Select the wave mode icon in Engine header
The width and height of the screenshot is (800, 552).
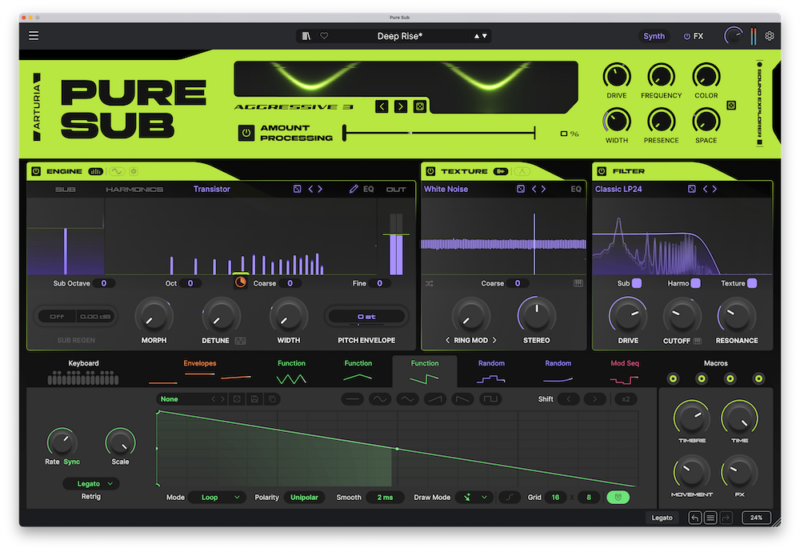pyautogui.click(x=117, y=171)
